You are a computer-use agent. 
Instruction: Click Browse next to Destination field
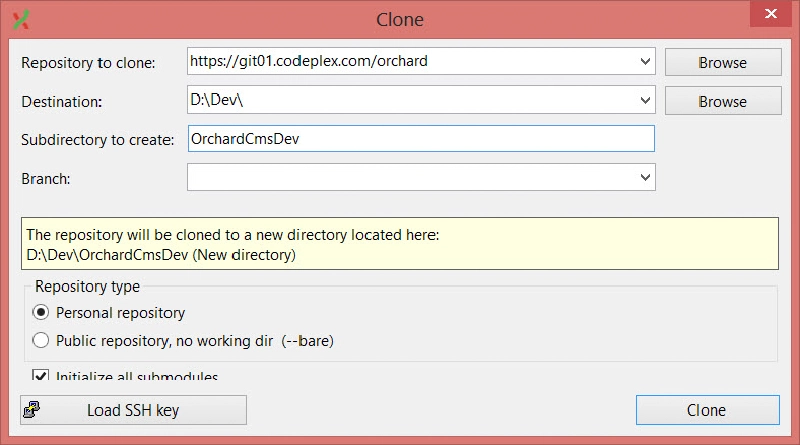pos(723,101)
